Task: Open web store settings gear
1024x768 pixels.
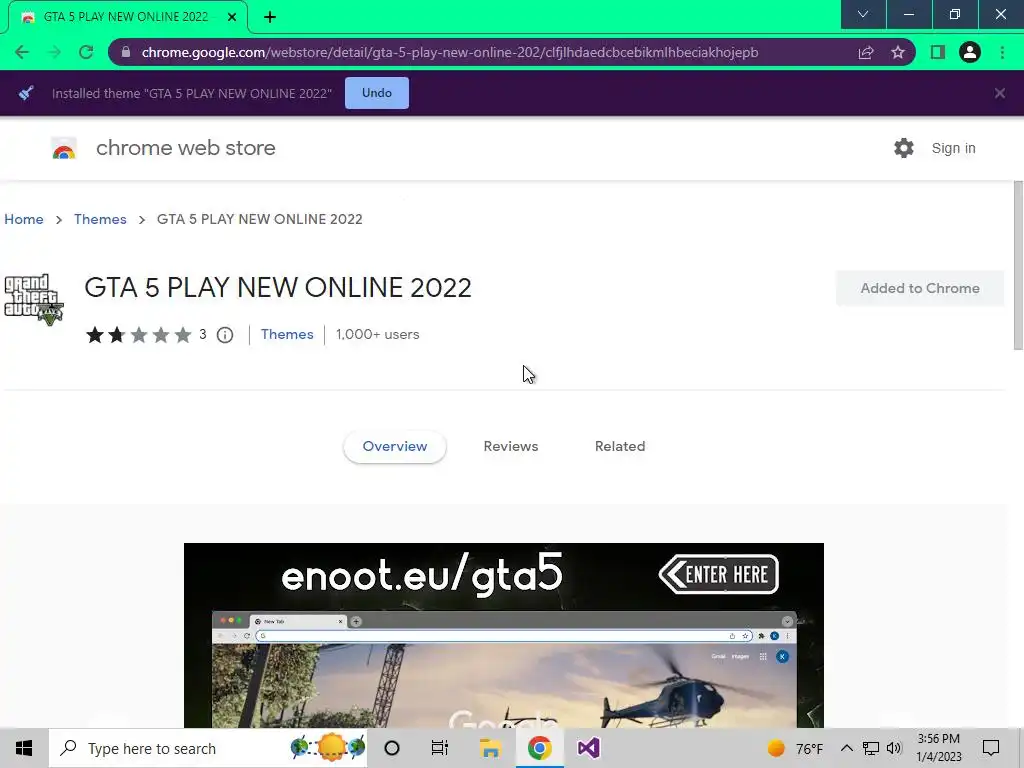Action: click(x=904, y=148)
